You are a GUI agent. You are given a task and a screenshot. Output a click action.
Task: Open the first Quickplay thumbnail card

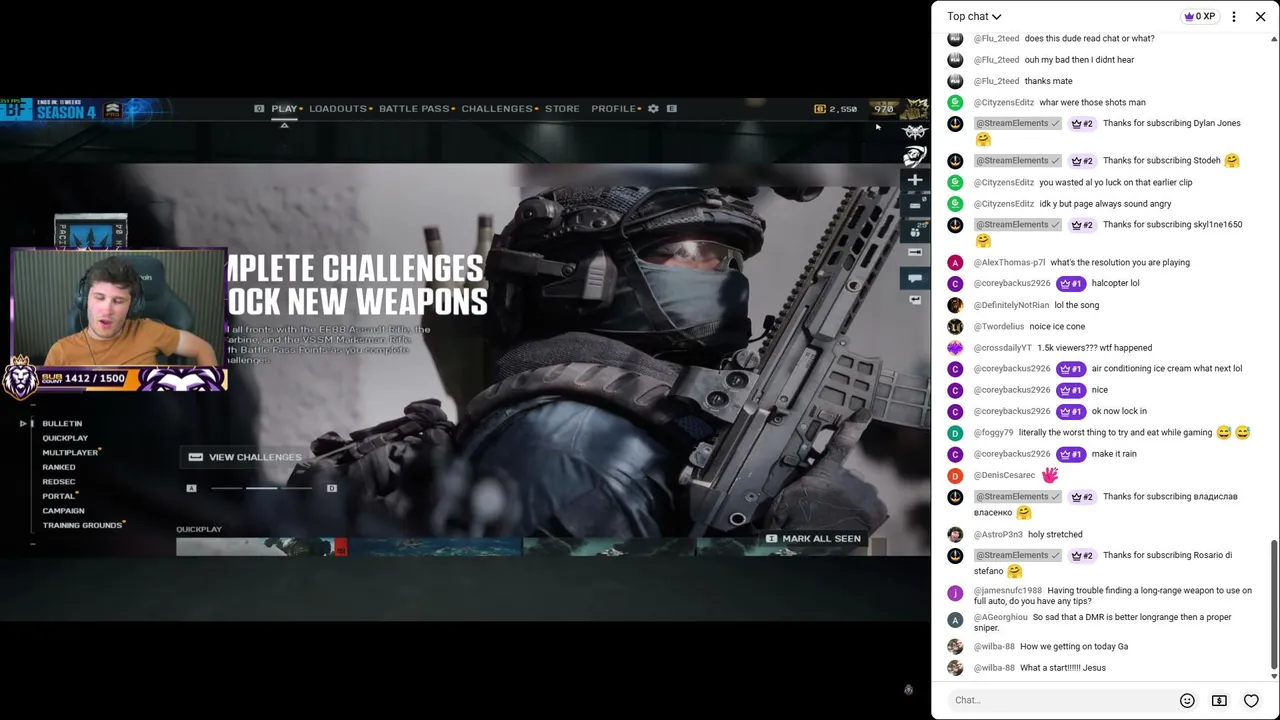[261, 547]
